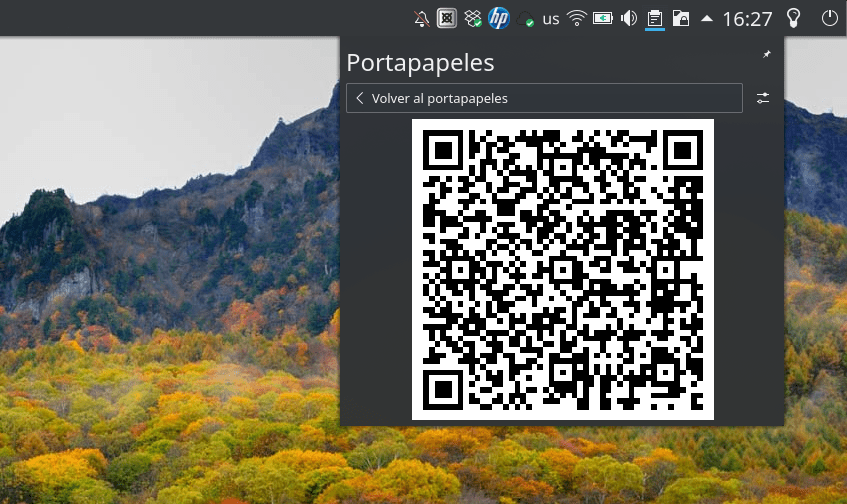Open the clipboard configure sliders icon
Screen dimensions: 847x504
[x=763, y=98]
